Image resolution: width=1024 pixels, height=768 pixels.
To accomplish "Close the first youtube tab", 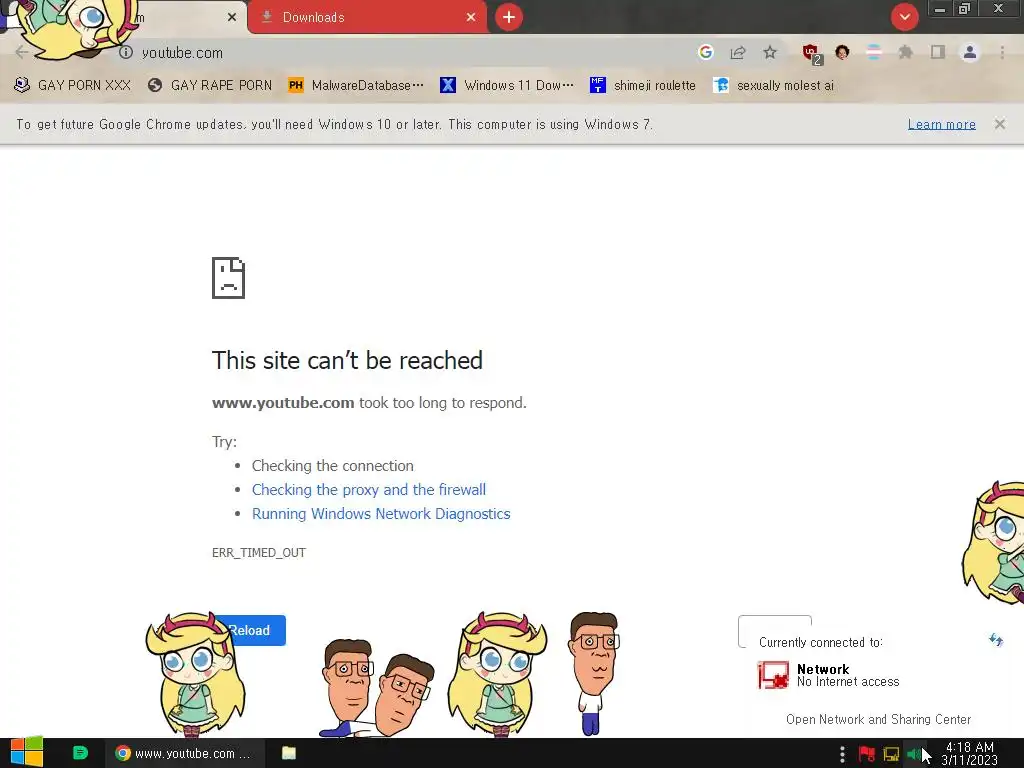I will (232, 18).
